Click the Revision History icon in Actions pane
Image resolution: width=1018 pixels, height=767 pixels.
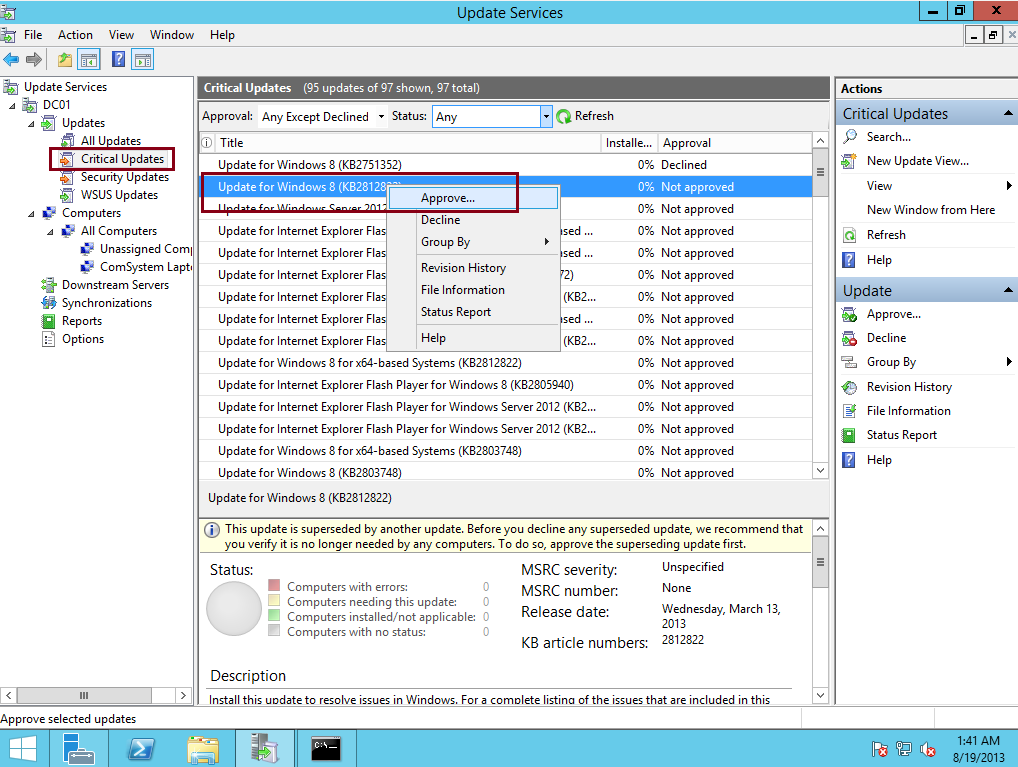(x=849, y=387)
